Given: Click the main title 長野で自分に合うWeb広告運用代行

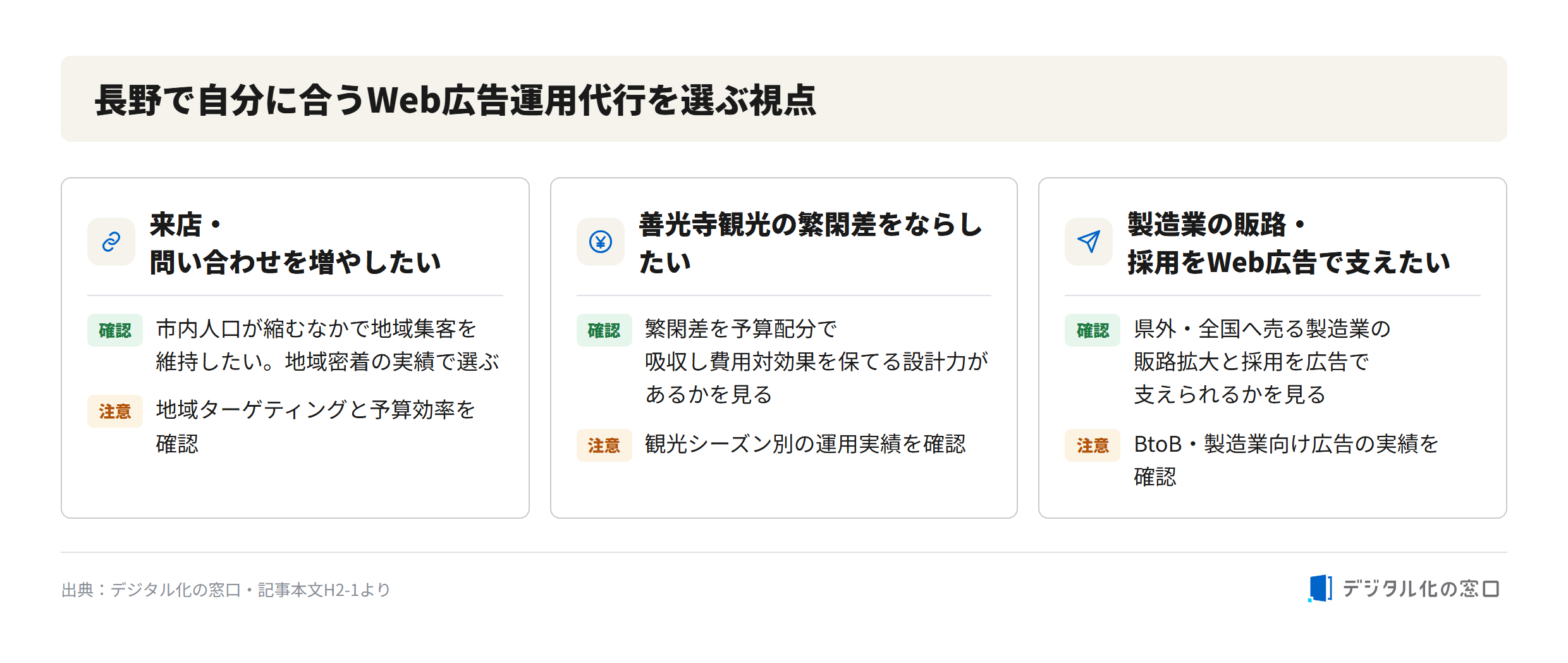Looking at the screenshot, I should coord(455,100).
